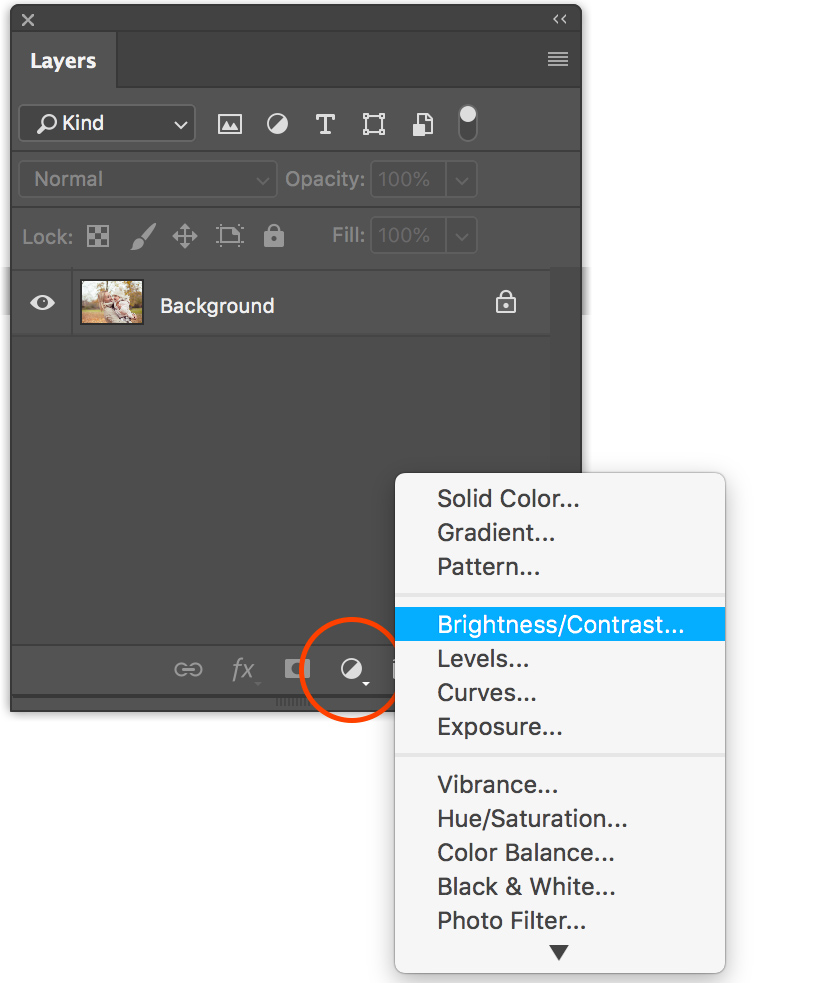Screen dimensions: 821x983
Task: Choose the Curves adjustment option
Action: (487, 693)
